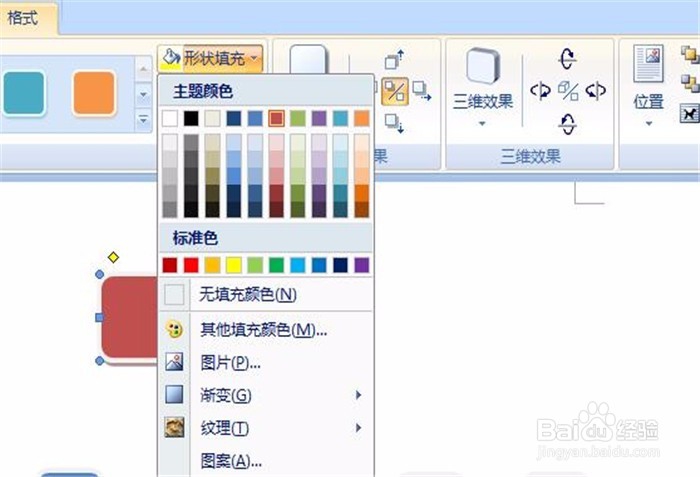Click the text wrapping icon

coord(690,113)
